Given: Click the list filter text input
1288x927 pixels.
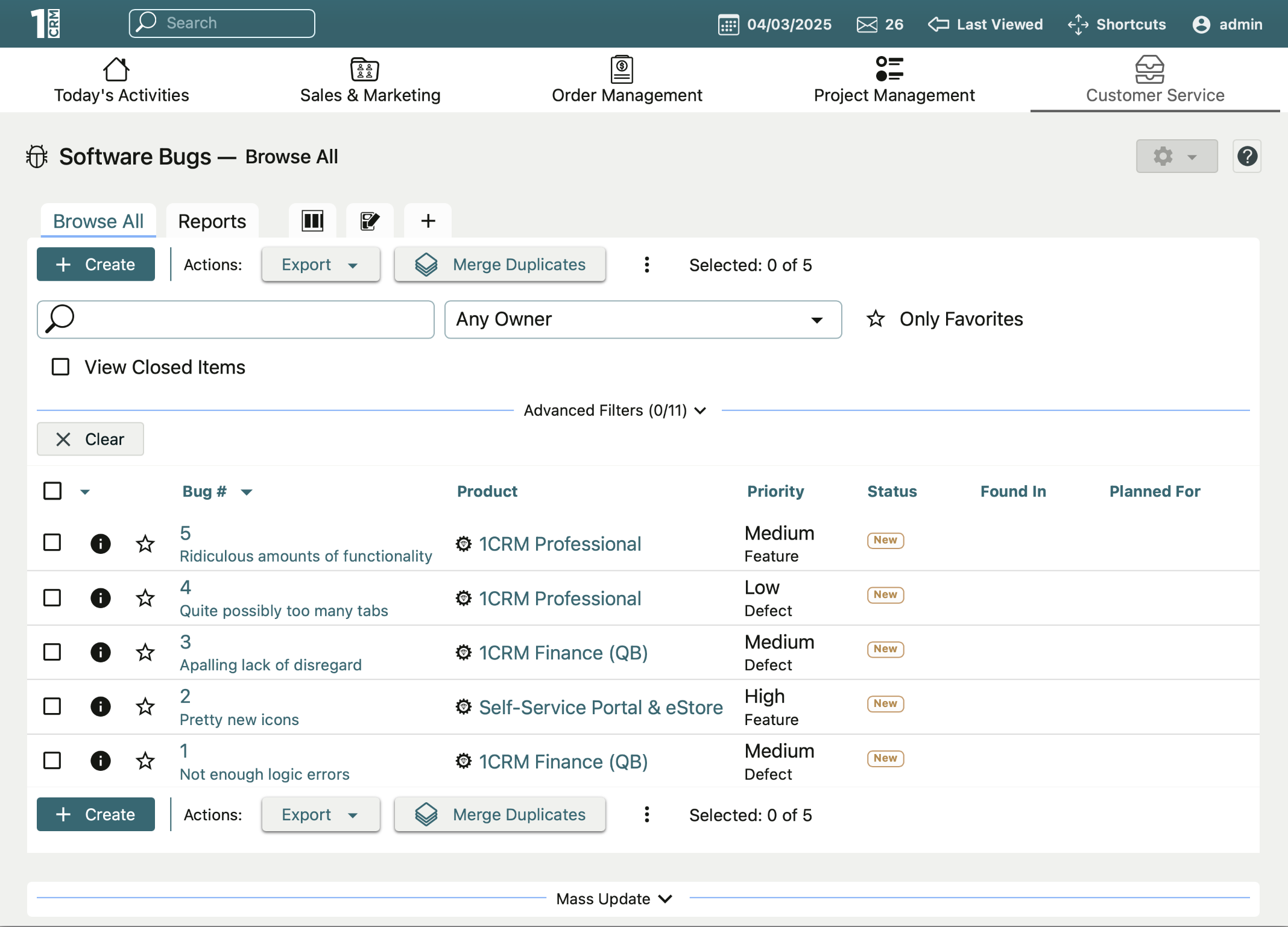Looking at the screenshot, I should [x=236, y=319].
